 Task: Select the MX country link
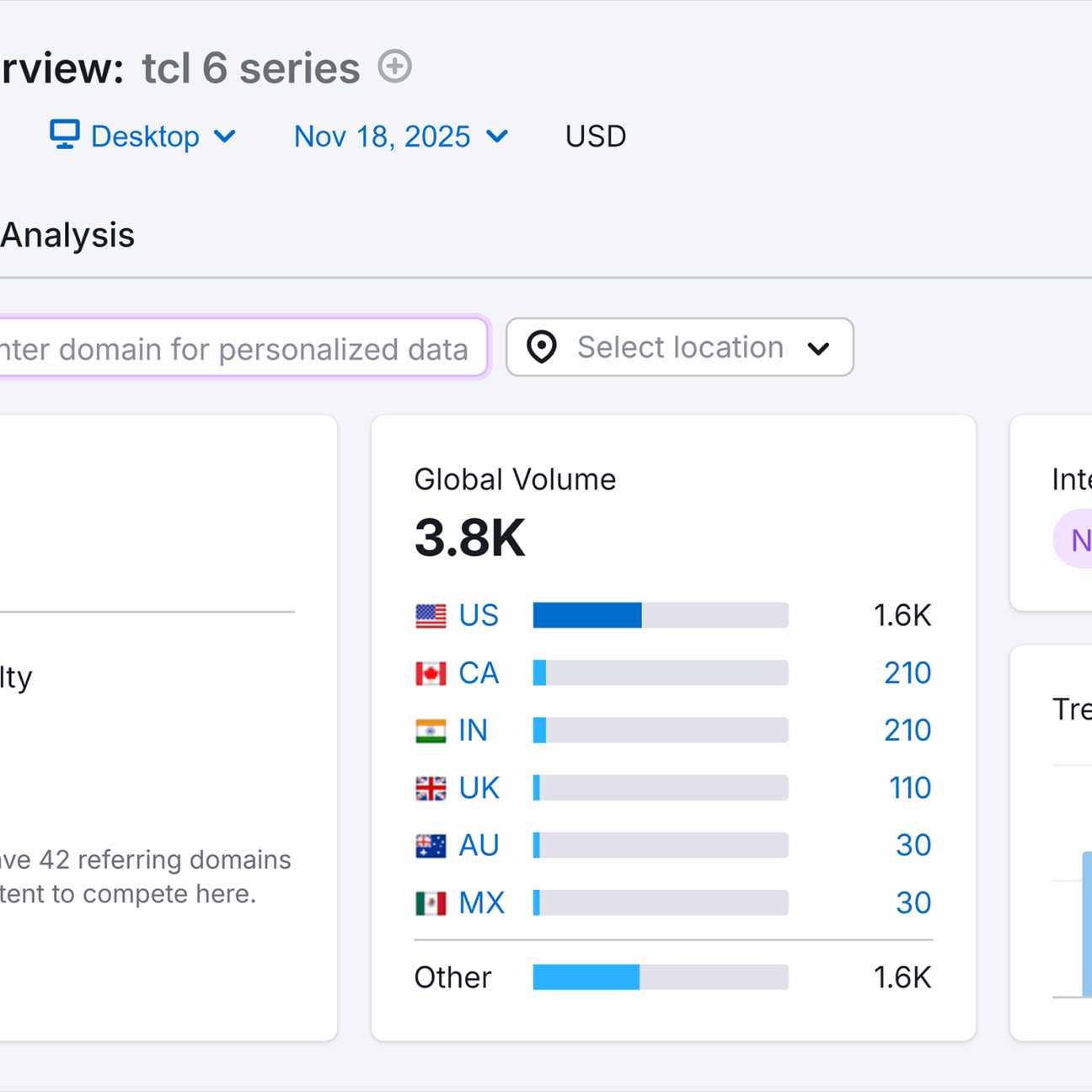481,903
